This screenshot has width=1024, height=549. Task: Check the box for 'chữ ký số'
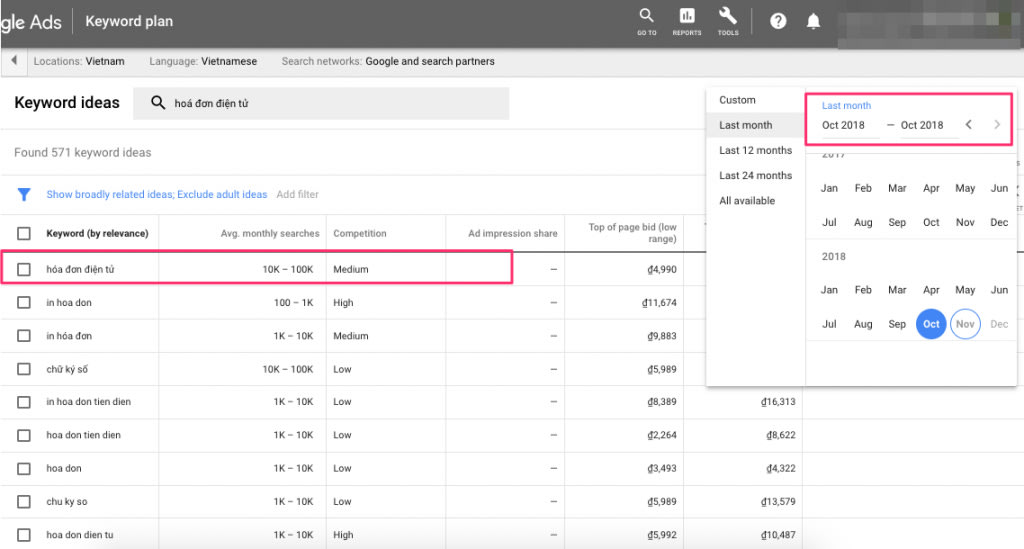point(24,369)
